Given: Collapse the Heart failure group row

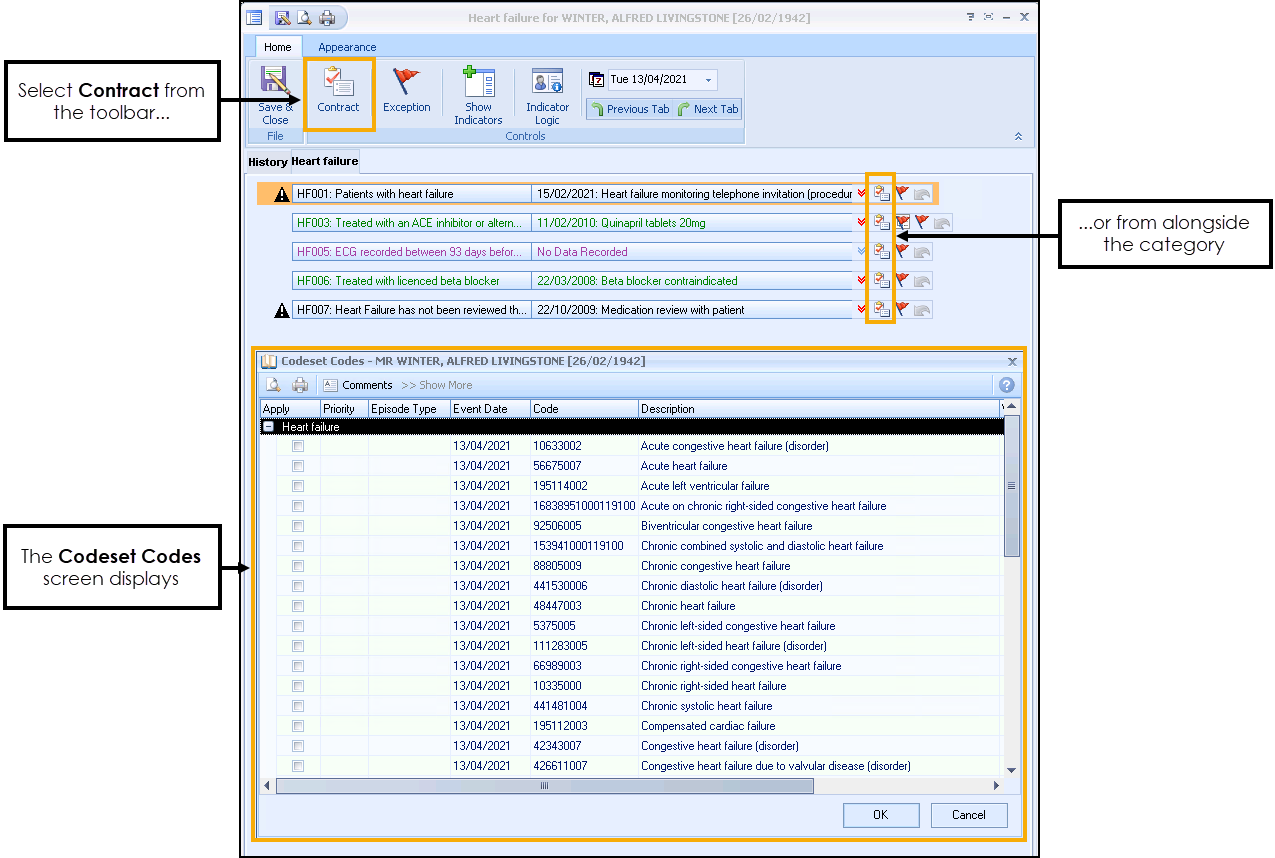Looking at the screenshot, I should [269, 427].
